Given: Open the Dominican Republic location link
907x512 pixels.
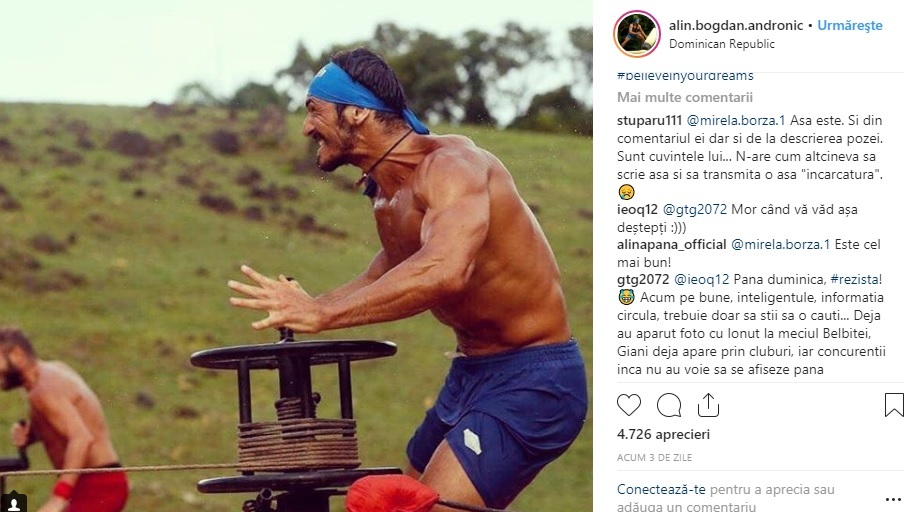Looking at the screenshot, I should pyautogui.click(x=721, y=44).
